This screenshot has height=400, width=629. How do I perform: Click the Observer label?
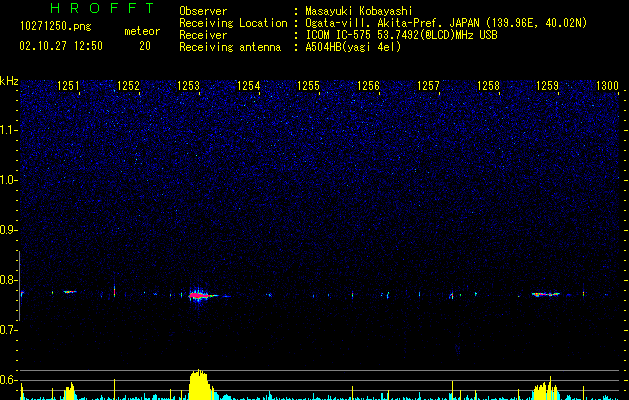pyautogui.click(x=203, y=11)
